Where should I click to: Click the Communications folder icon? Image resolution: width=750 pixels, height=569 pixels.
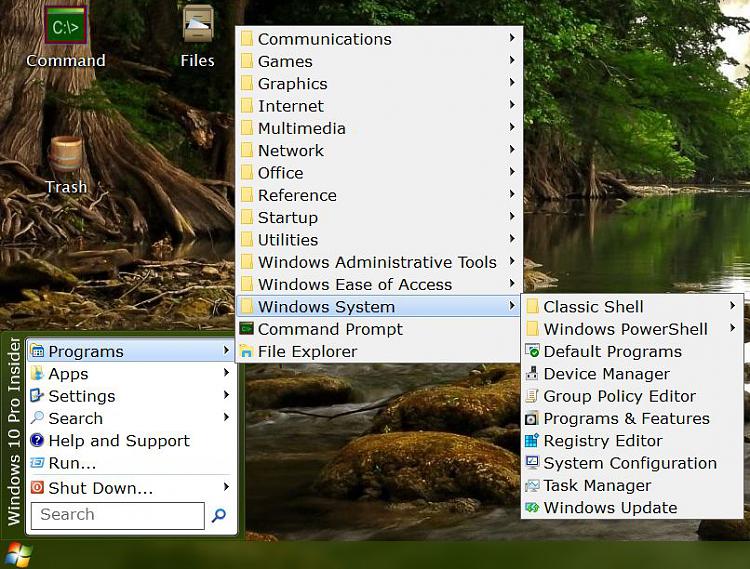[247, 39]
